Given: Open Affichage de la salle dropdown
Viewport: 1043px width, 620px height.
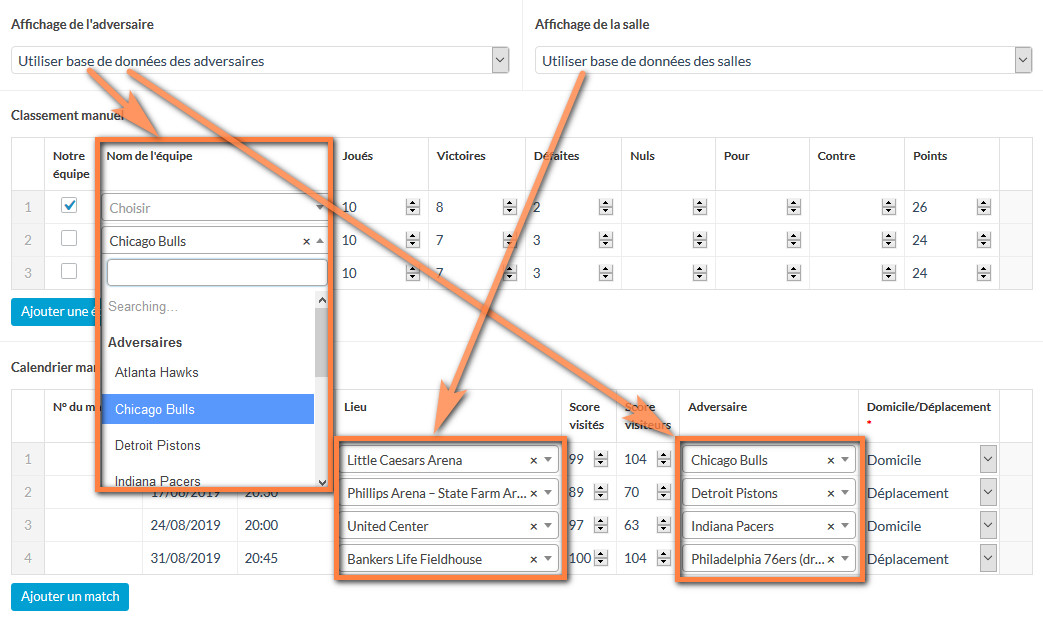Looking at the screenshot, I should point(784,61).
